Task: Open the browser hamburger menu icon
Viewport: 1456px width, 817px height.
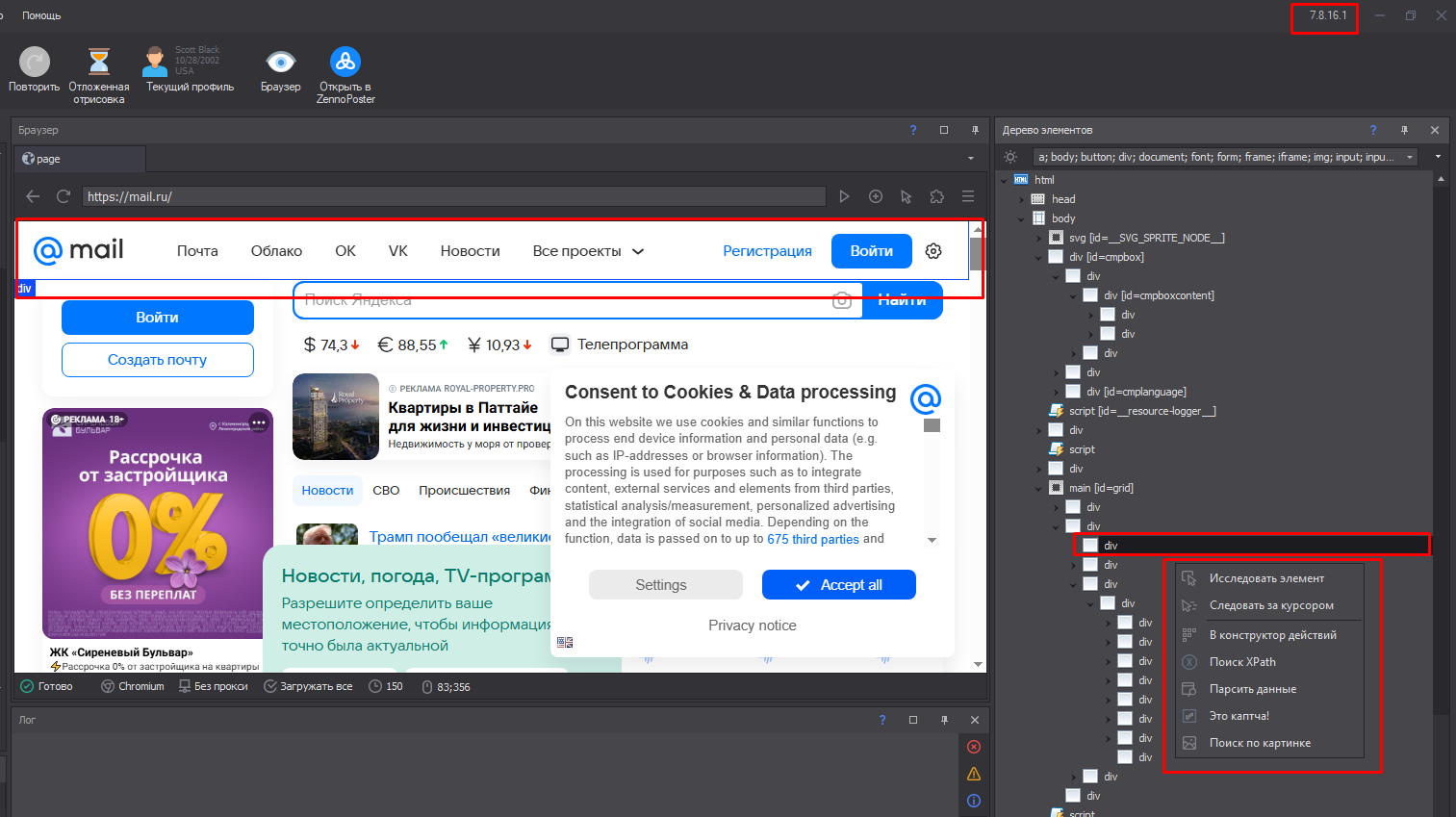Action: (968, 196)
